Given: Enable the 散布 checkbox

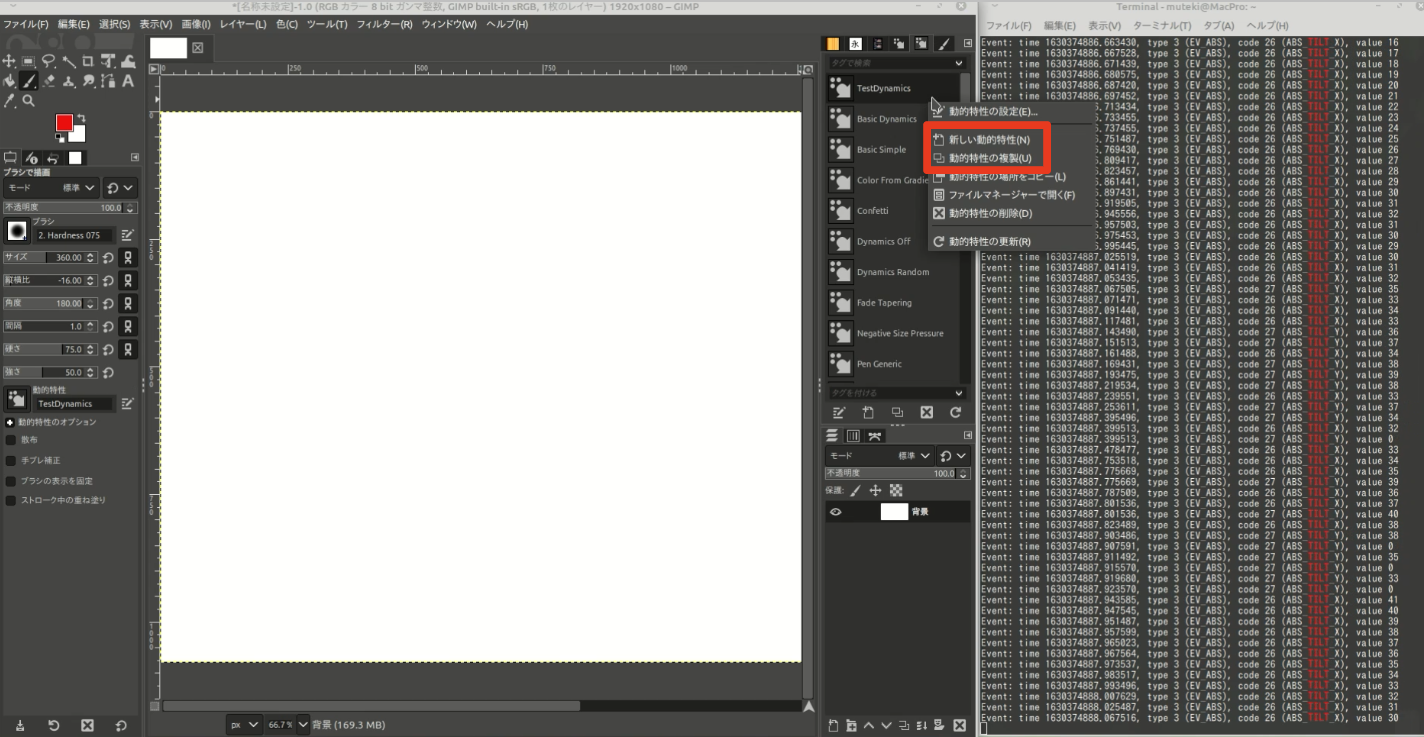Looking at the screenshot, I should click(x=11, y=439).
